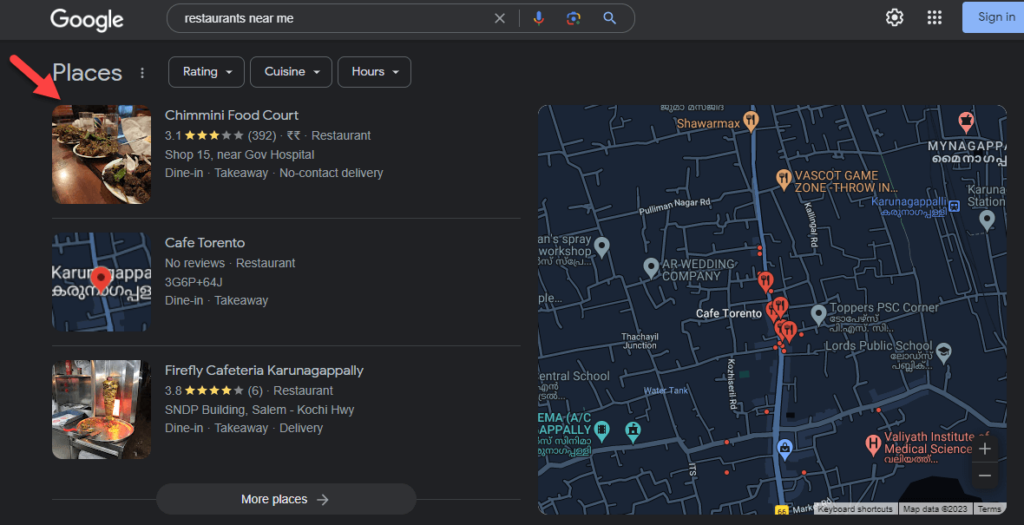This screenshot has height=525, width=1024.
Task: Click the spray workshop map pin
Action: pos(601,246)
